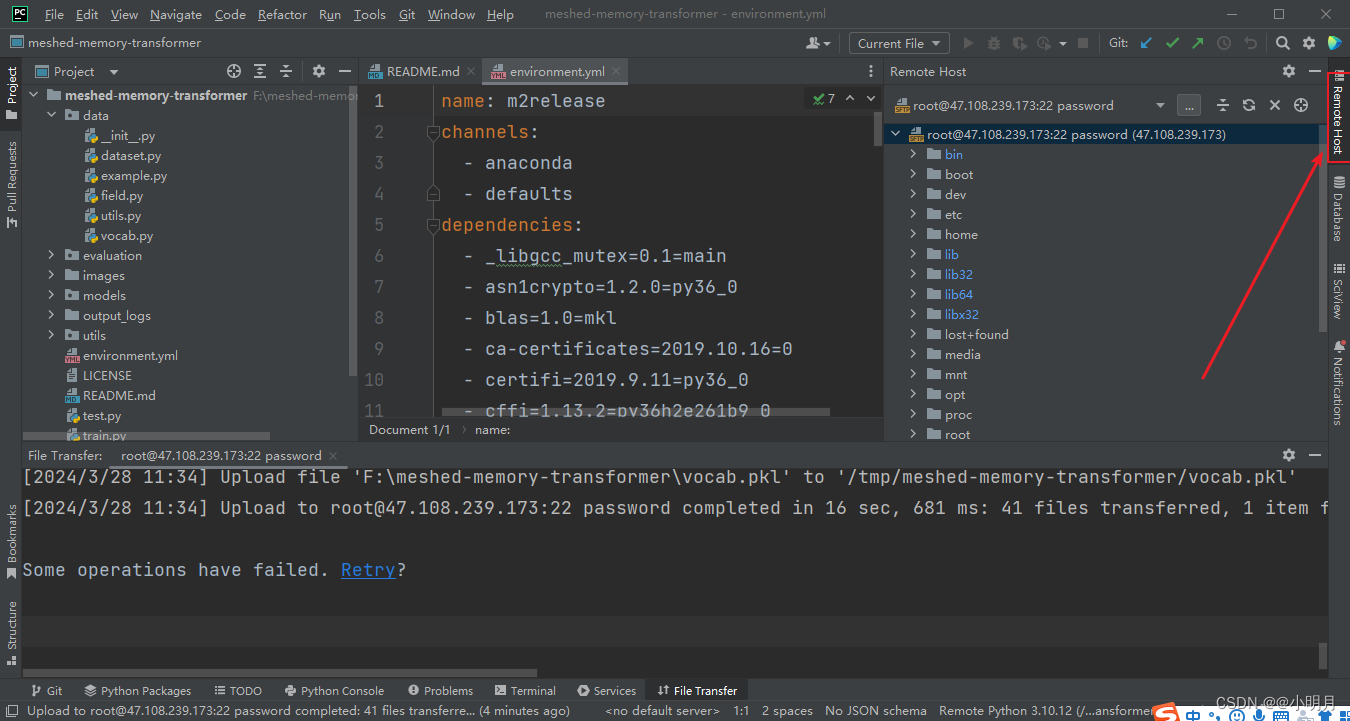Click the Remote Host refresh icon
The height and width of the screenshot is (721, 1350).
point(1249,105)
